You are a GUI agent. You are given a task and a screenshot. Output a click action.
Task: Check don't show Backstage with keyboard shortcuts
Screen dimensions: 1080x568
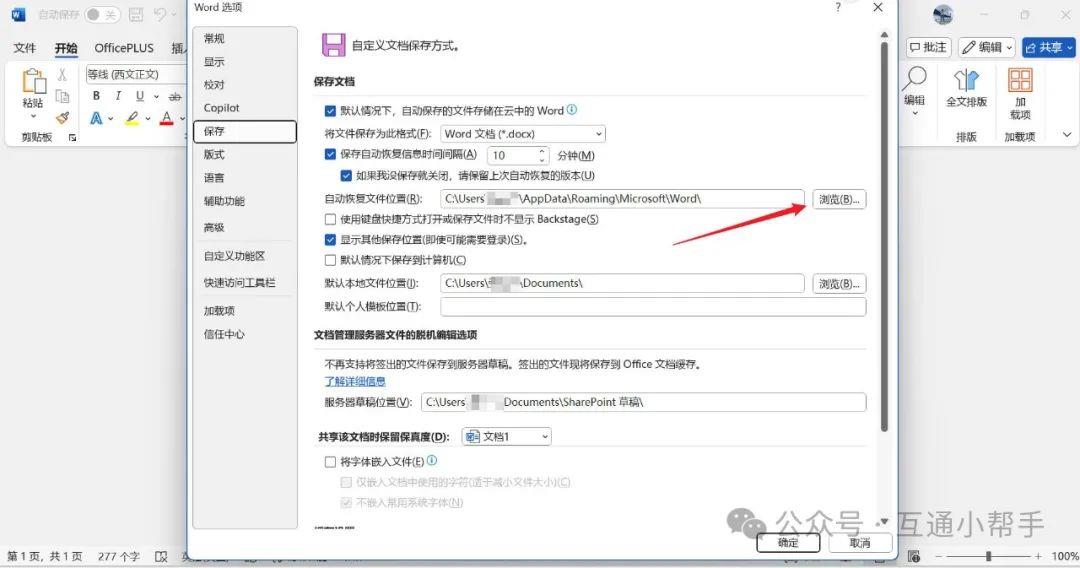pyautogui.click(x=331, y=219)
